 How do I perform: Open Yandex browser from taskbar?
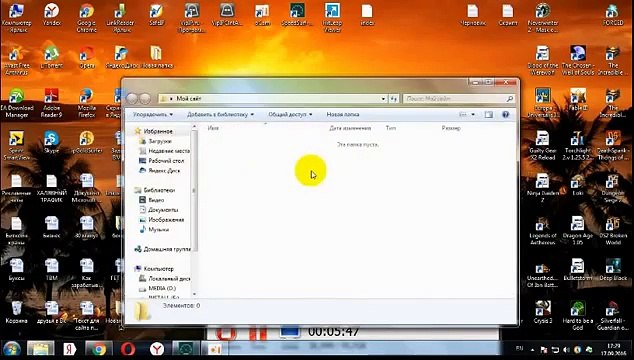point(157,349)
